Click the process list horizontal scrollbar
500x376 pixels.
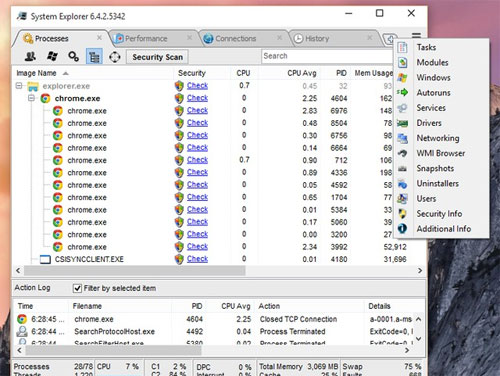pyautogui.click(x=135, y=271)
